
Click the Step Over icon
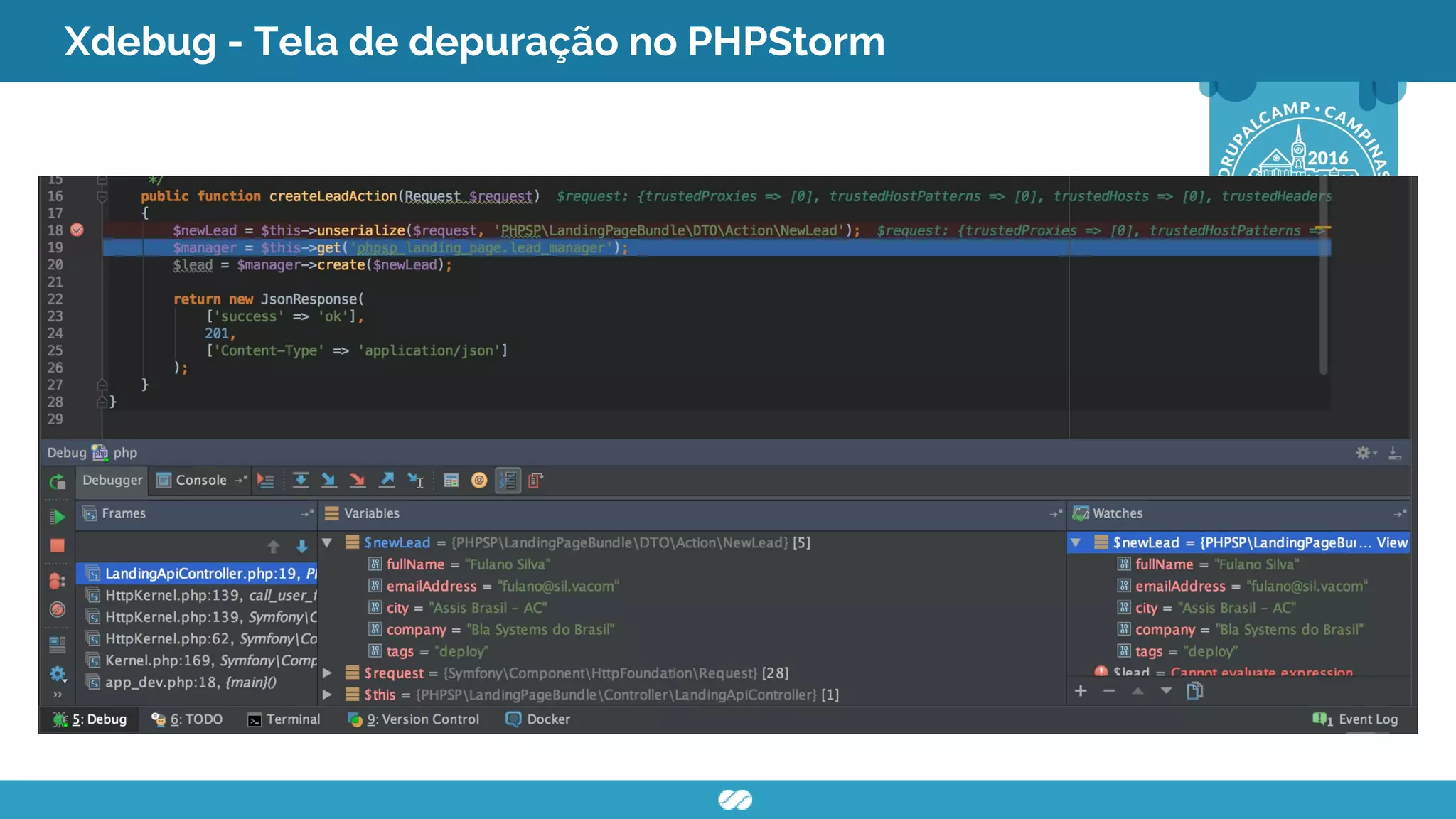301,481
